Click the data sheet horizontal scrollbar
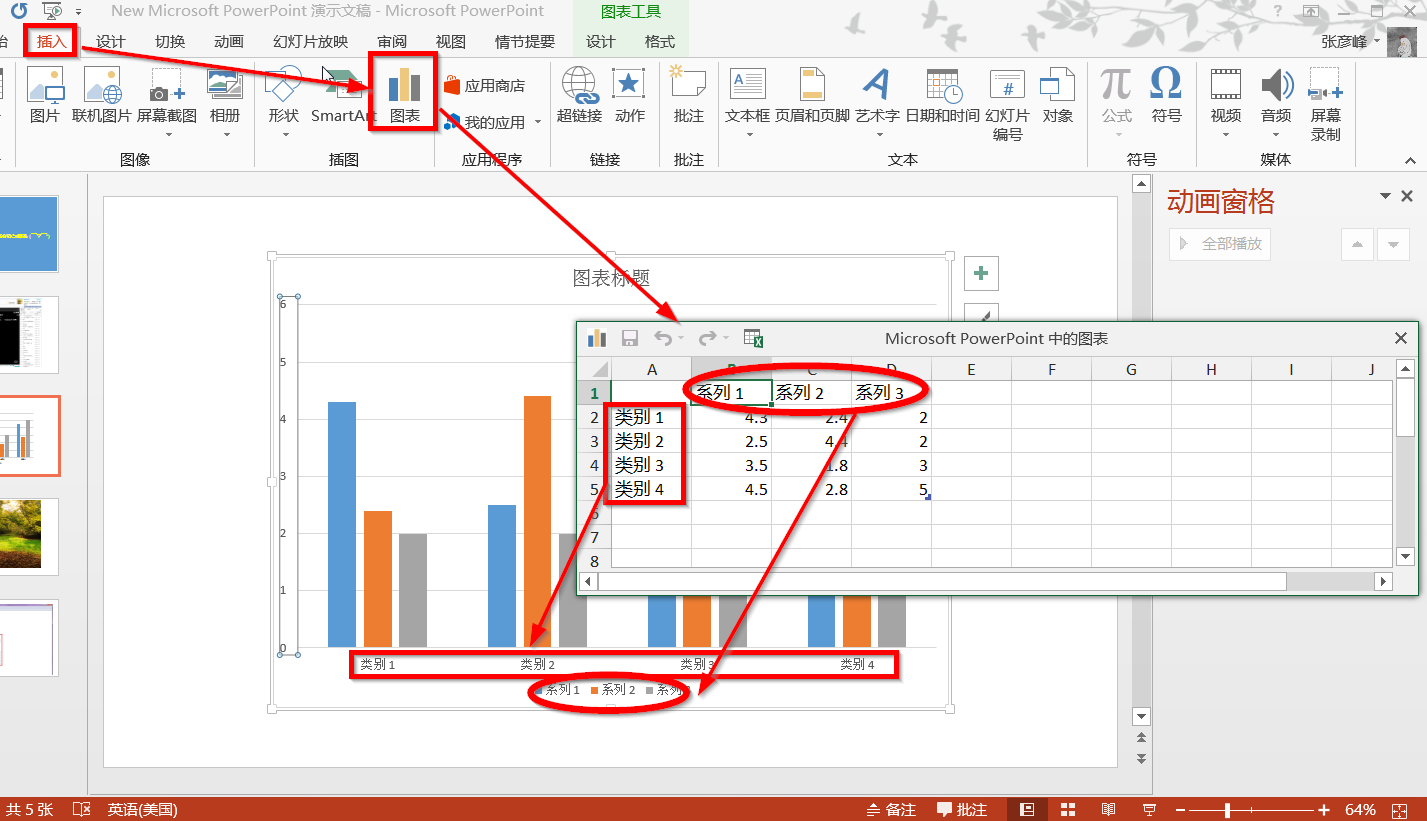 (941, 581)
